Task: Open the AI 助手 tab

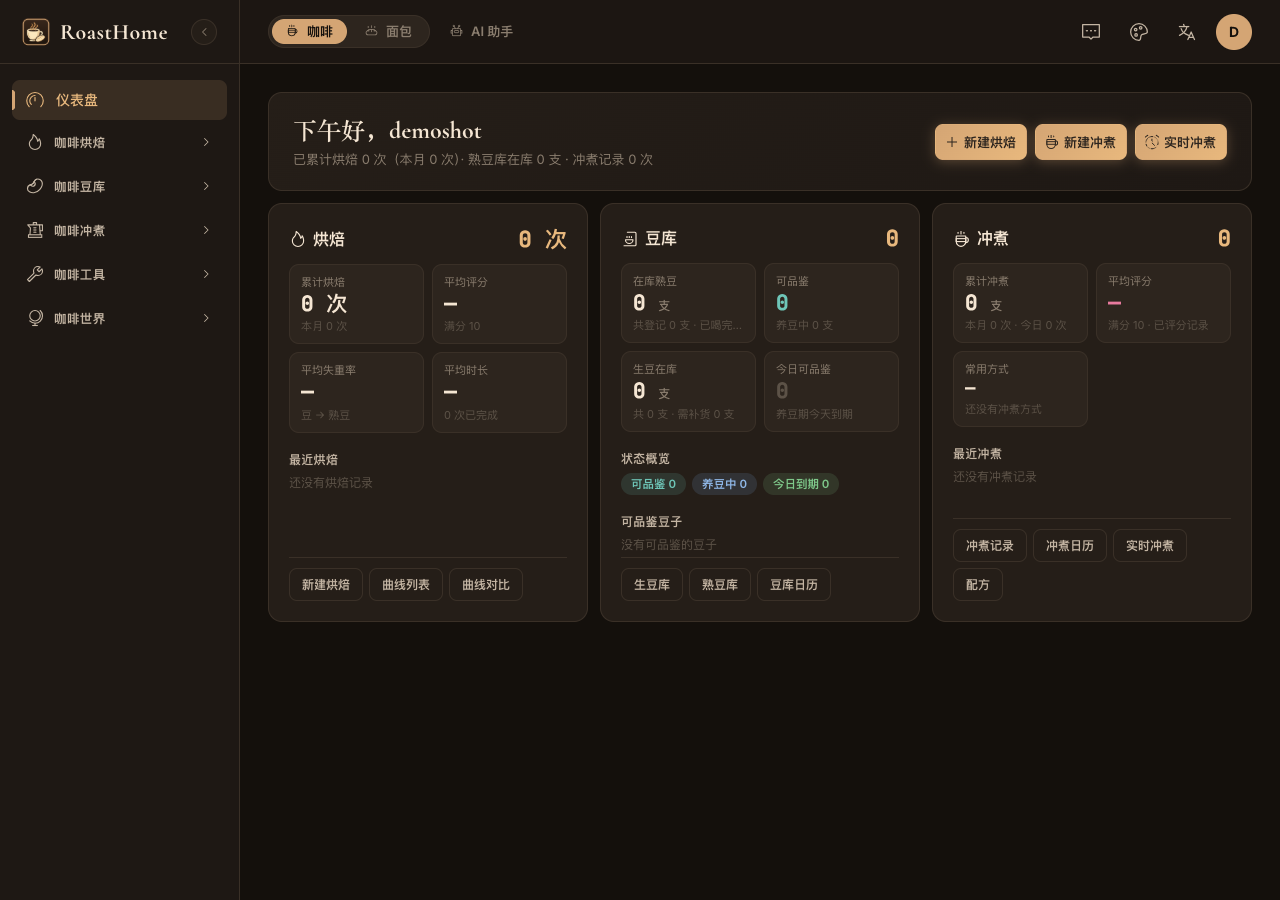Action: 481,31
